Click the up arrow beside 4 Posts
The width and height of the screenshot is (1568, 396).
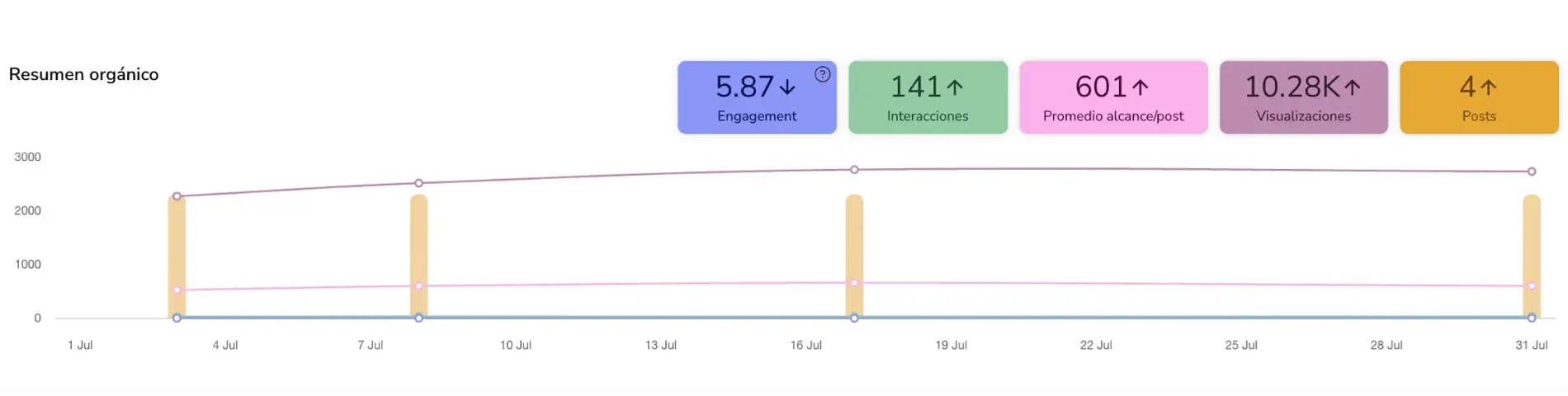(1488, 87)
